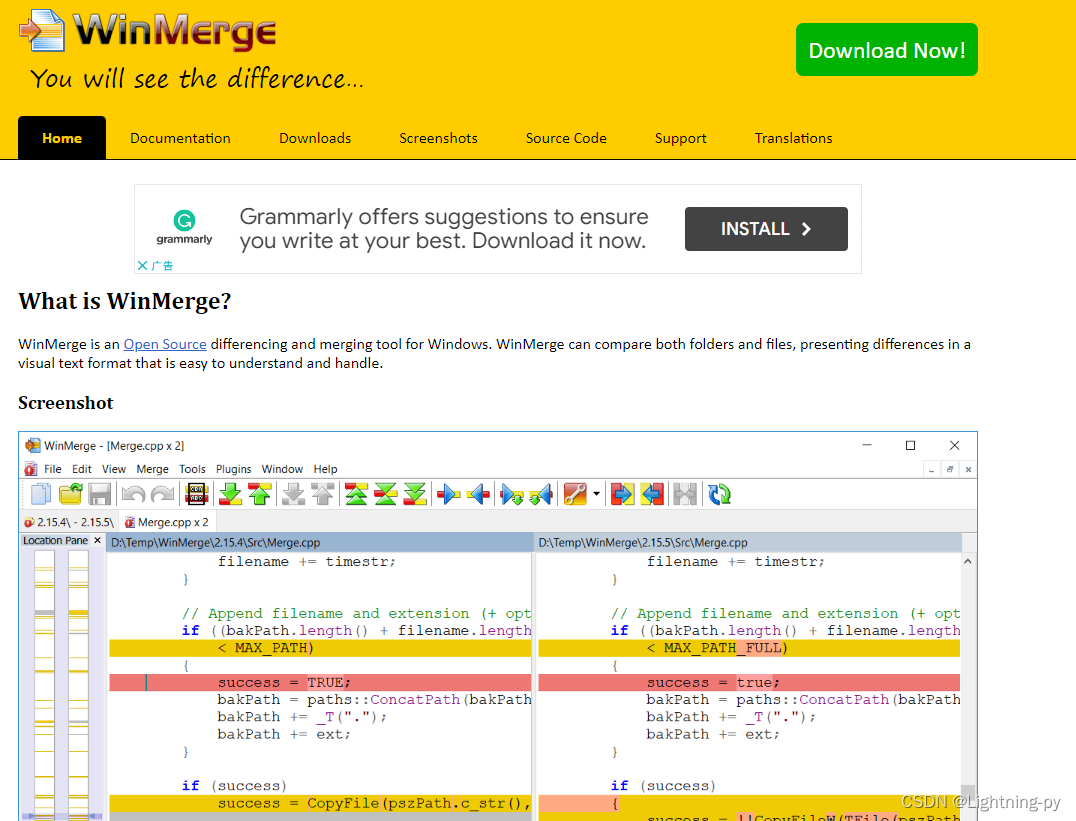The image size is (1076, 821).
Task: Open the Downloads navigation link
Action: click(315, 138)
